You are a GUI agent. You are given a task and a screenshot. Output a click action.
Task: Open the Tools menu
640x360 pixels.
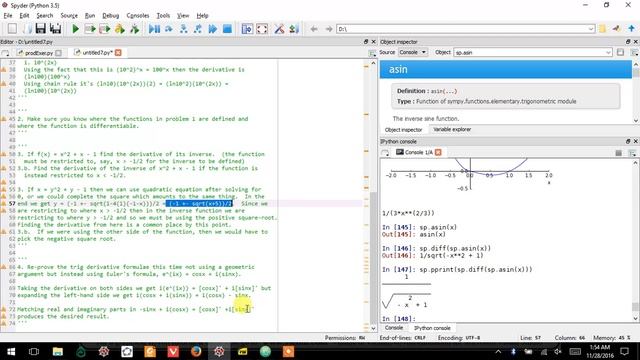163,16
